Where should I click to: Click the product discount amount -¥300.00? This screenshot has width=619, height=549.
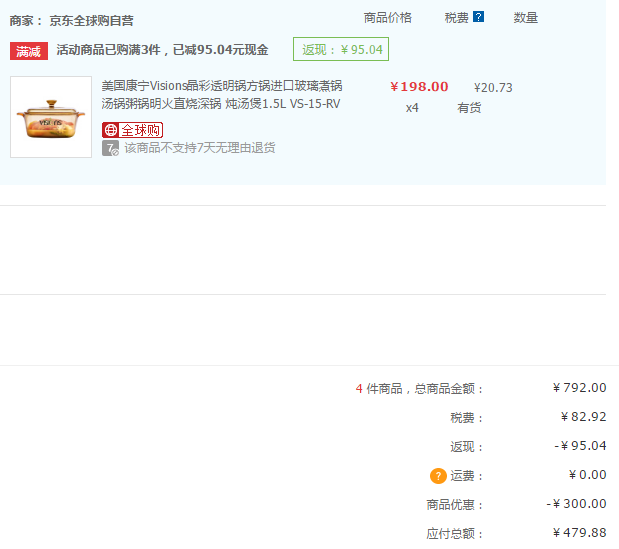point(576,504)
